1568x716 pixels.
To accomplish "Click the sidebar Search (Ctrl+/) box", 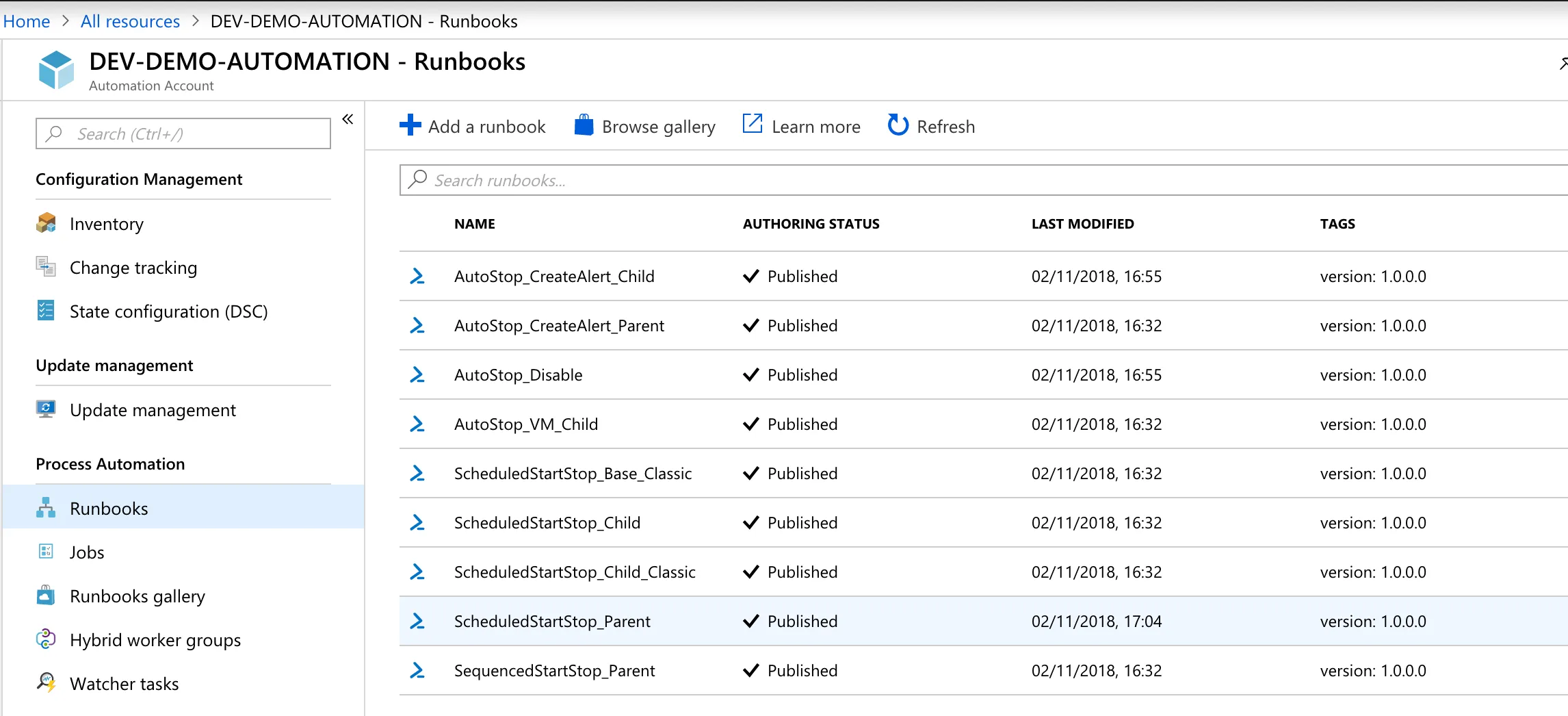I will tap(182, 133).
